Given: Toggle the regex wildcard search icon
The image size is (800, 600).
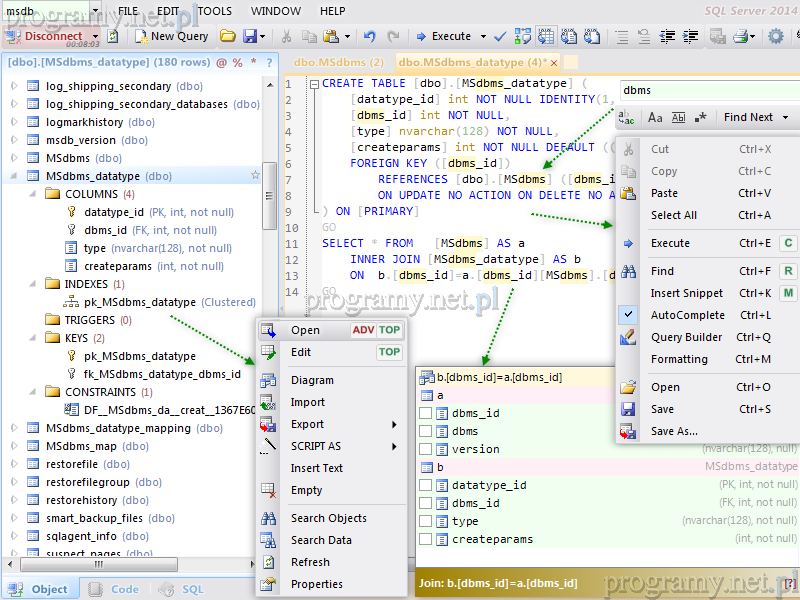Looking at the screenshot, I should coord(701,117).
